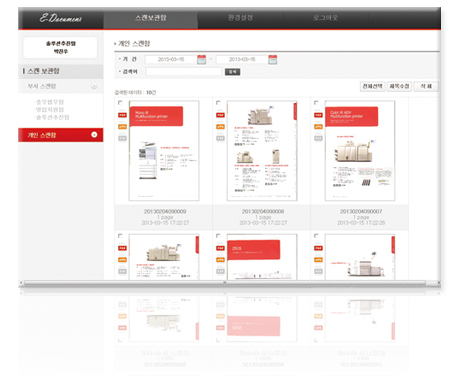The image size is (450, 377).
Task: Click the 전체선택 select-all button
Action: [x=372, y=86]
